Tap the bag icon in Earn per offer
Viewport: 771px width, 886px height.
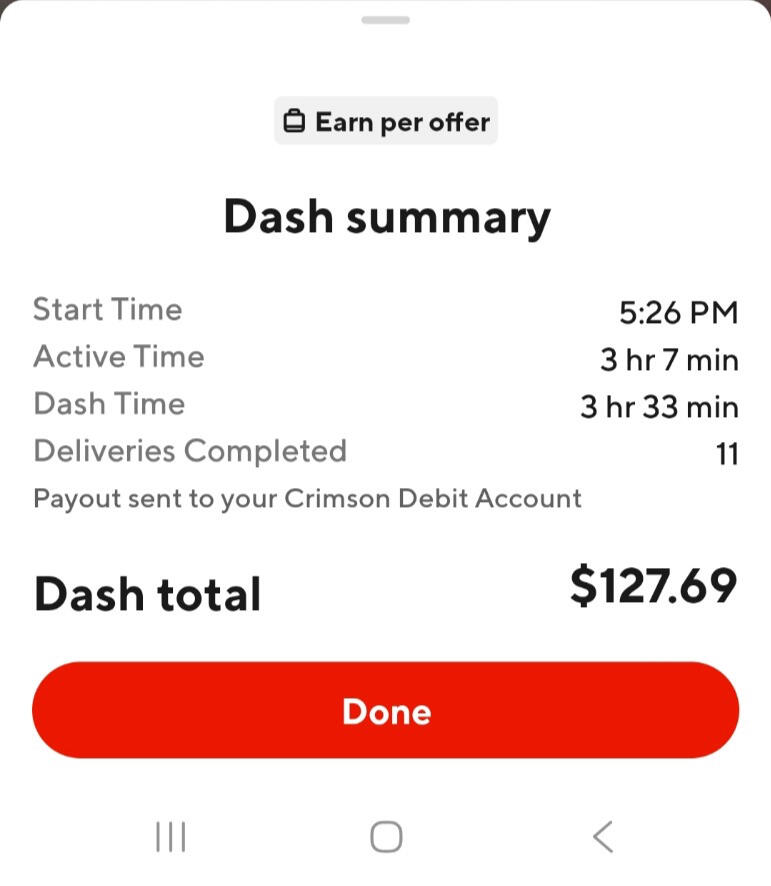point(294,121)
